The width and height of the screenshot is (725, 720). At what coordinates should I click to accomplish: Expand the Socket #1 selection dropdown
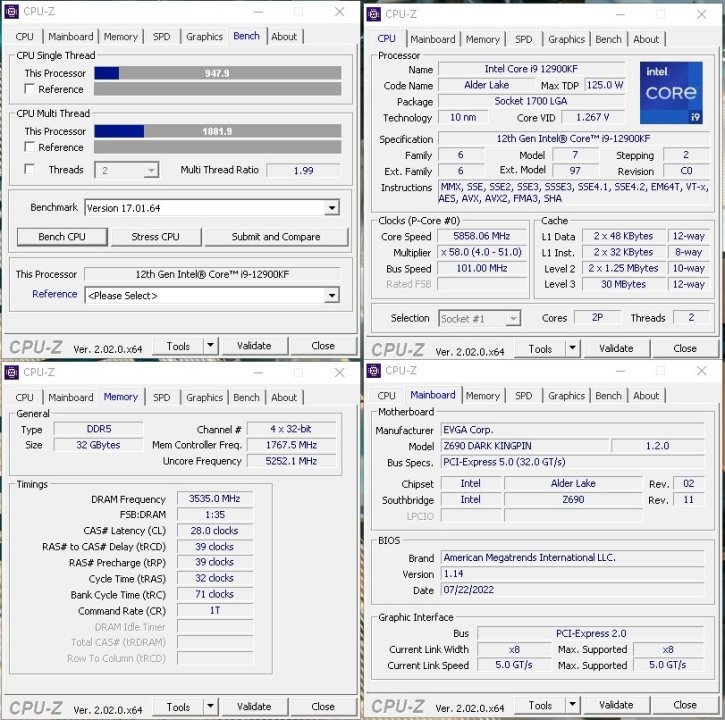[x=513, y=318]
